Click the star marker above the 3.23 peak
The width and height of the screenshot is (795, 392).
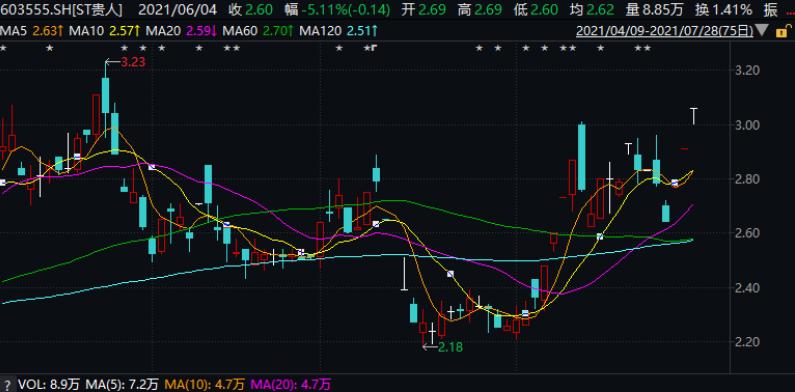tap(125, 48)
